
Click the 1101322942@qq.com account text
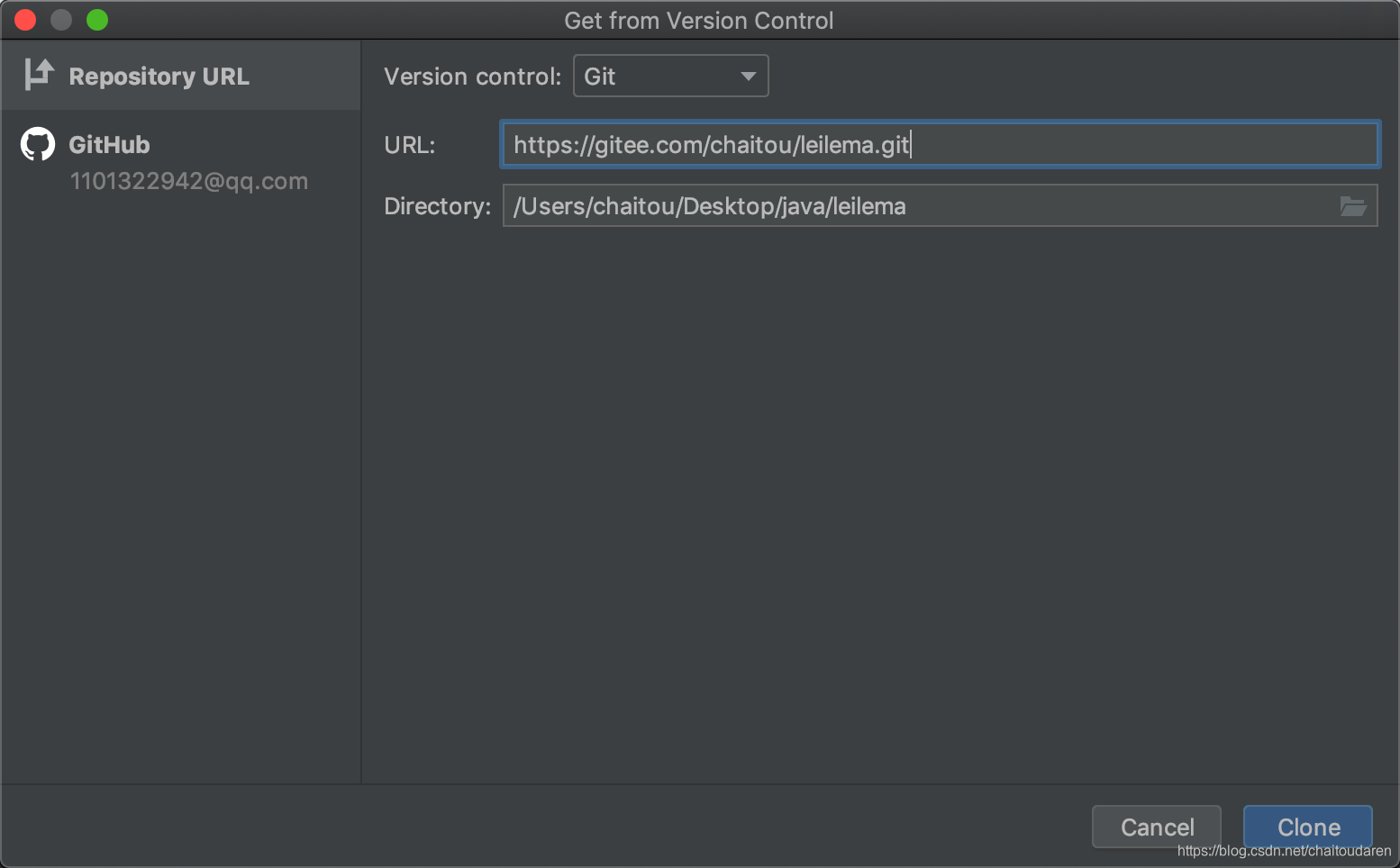point(189,181)
